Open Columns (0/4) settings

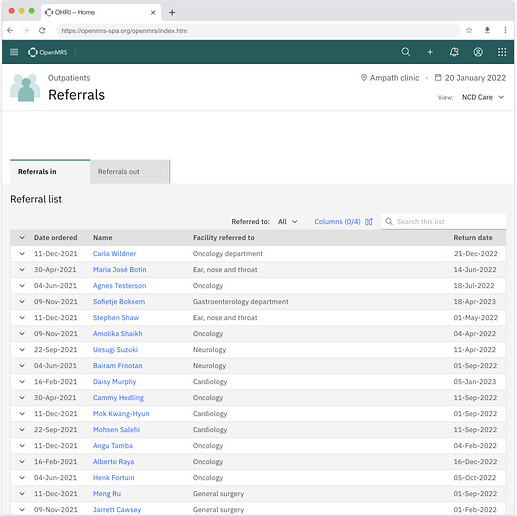click(x=343, y=222)
